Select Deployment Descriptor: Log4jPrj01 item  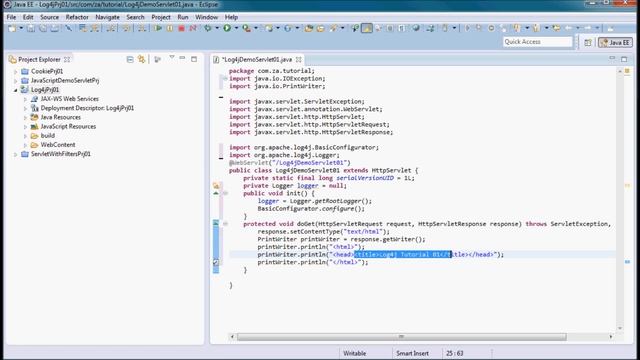pyautogui.click(x=87, y=108)
